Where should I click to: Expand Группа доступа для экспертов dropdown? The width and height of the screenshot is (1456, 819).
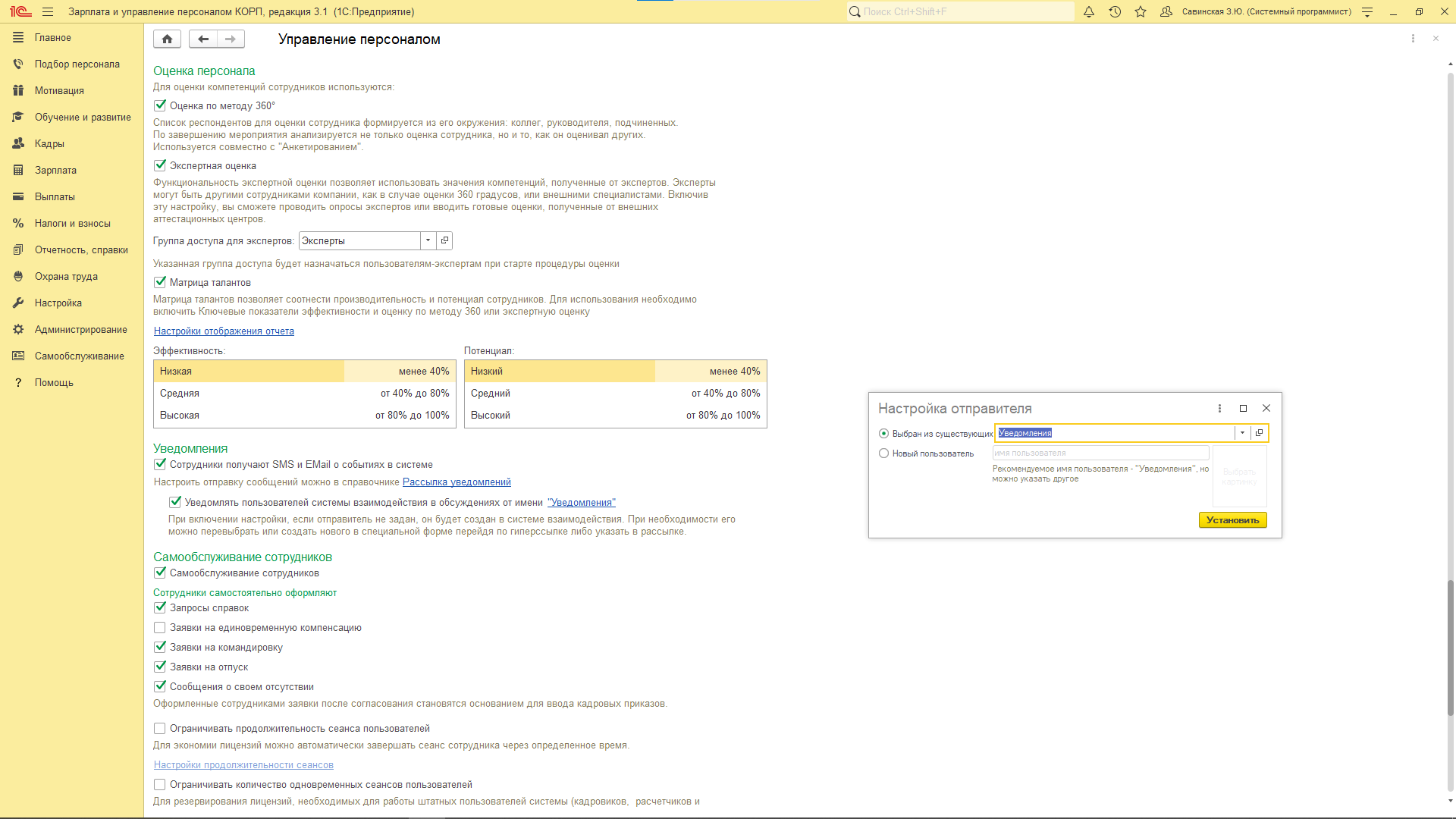click(428, 240)
